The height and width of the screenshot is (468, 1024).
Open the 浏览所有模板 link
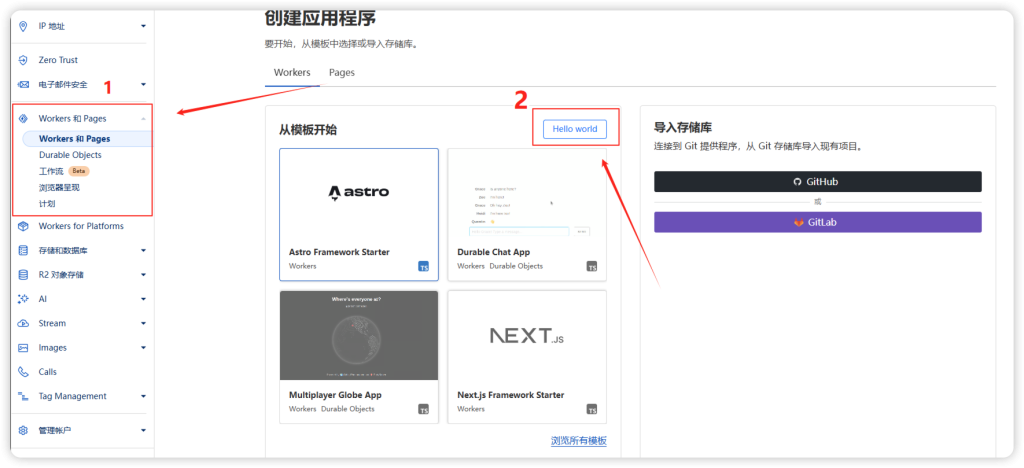coord(579,441)
